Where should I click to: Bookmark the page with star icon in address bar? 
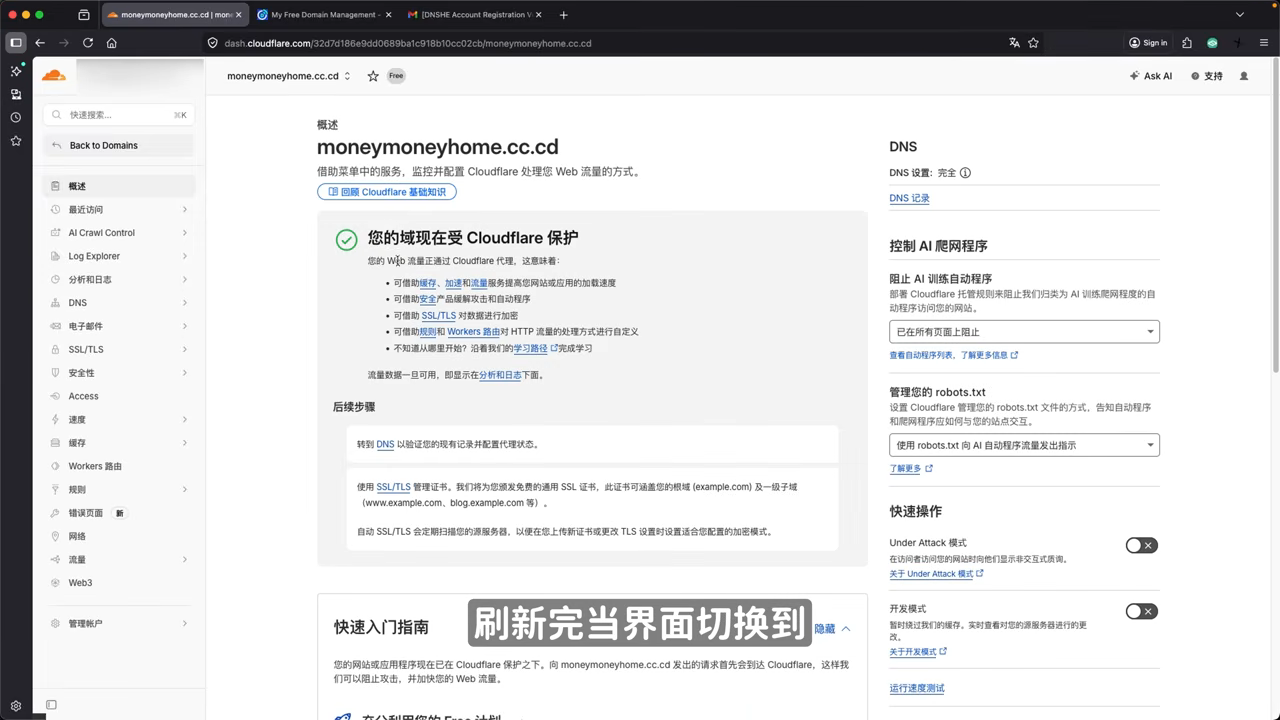point(1033,43)
